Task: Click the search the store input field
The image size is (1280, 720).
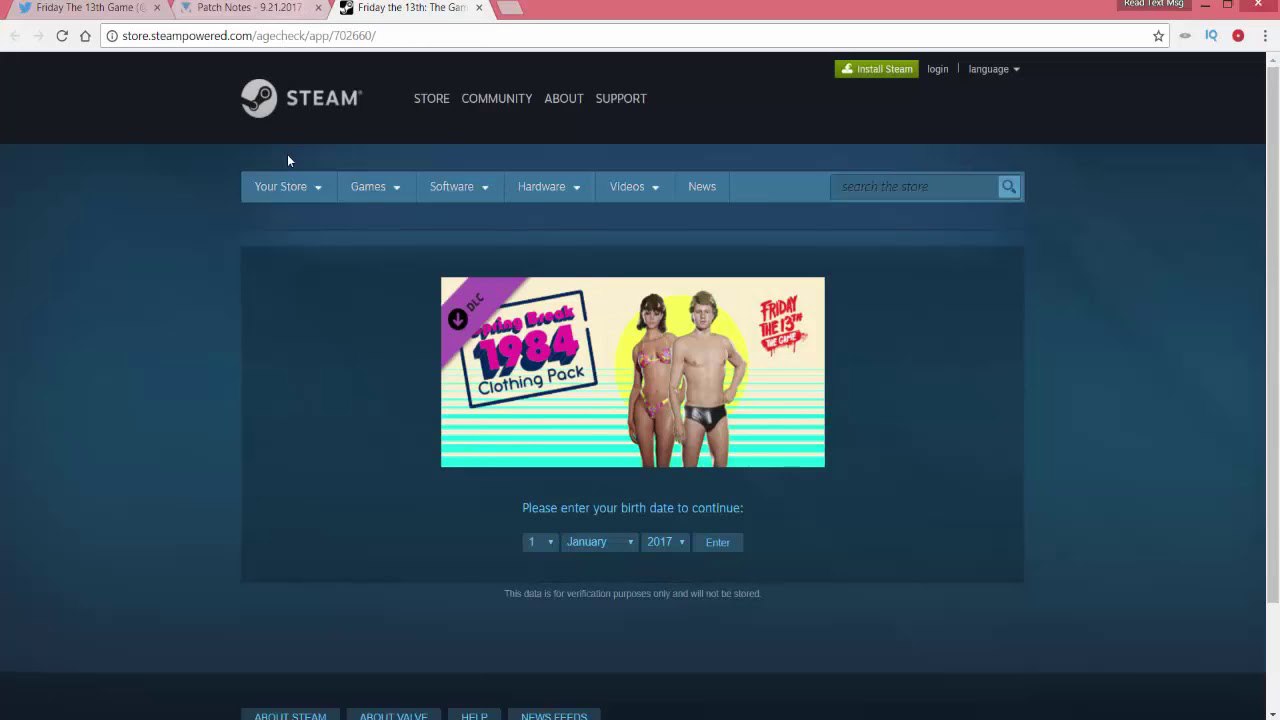Action: [x=916, y=187]
